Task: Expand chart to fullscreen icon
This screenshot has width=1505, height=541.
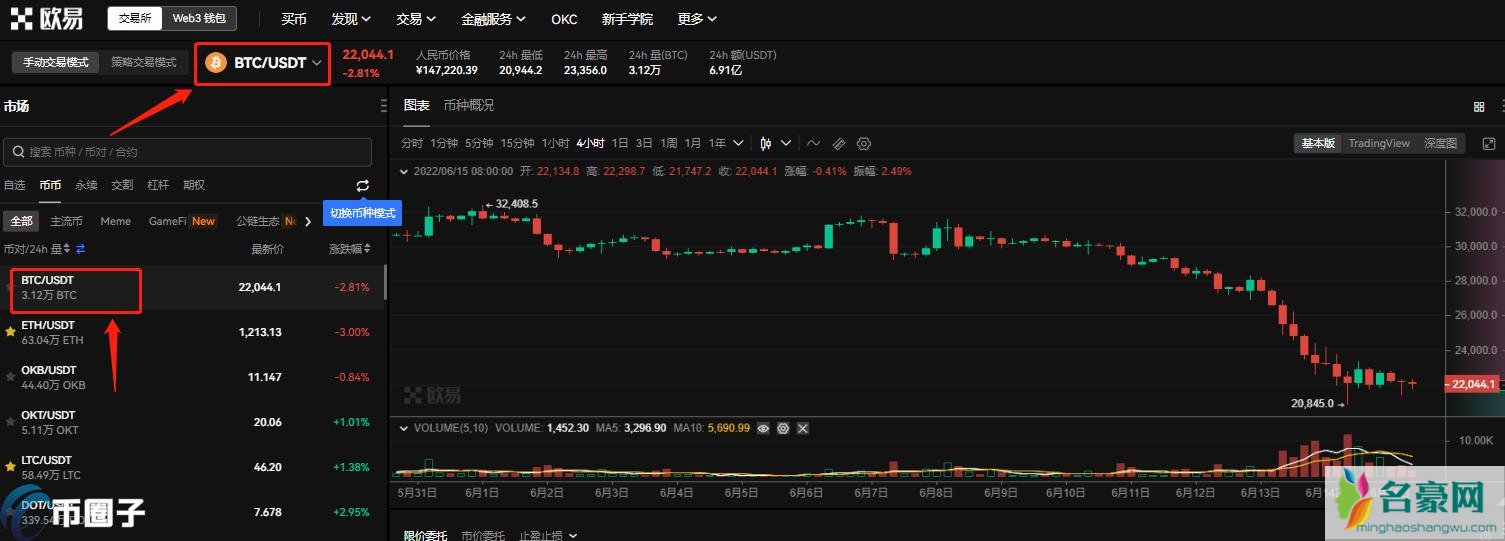Action: (x=1488, y=144)
